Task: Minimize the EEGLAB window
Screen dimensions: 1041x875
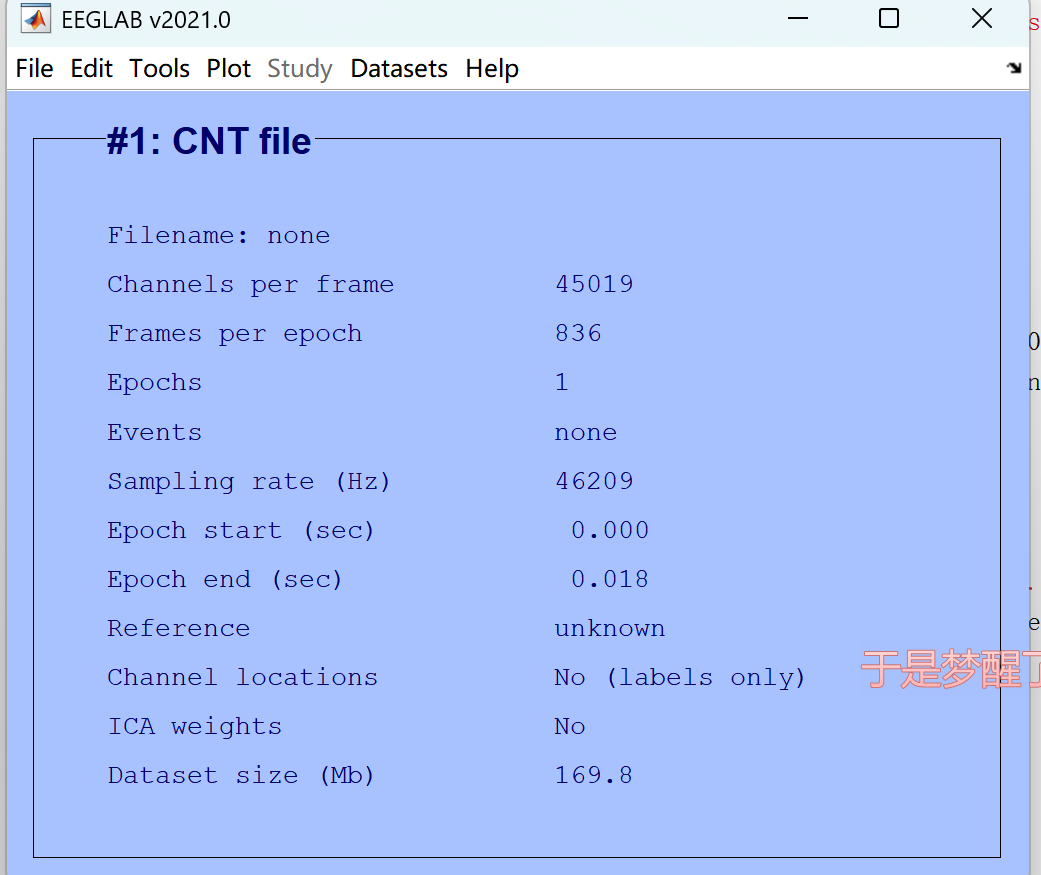Action: (797, 18)
